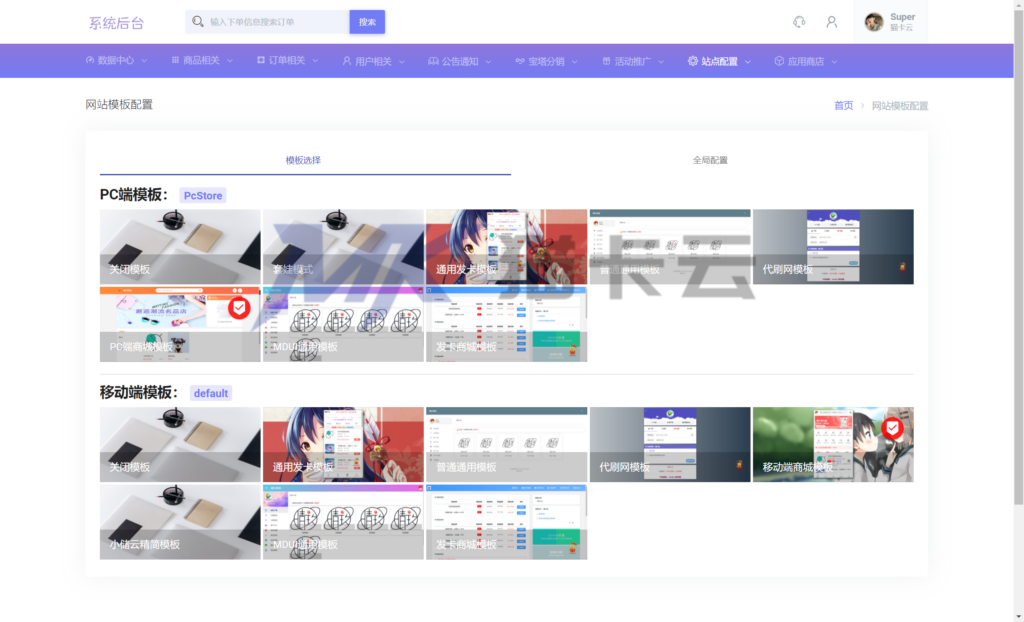This screenshot has height=622, width=1024.
Task: Click the user profile outline icon
Action: (831, 22)
